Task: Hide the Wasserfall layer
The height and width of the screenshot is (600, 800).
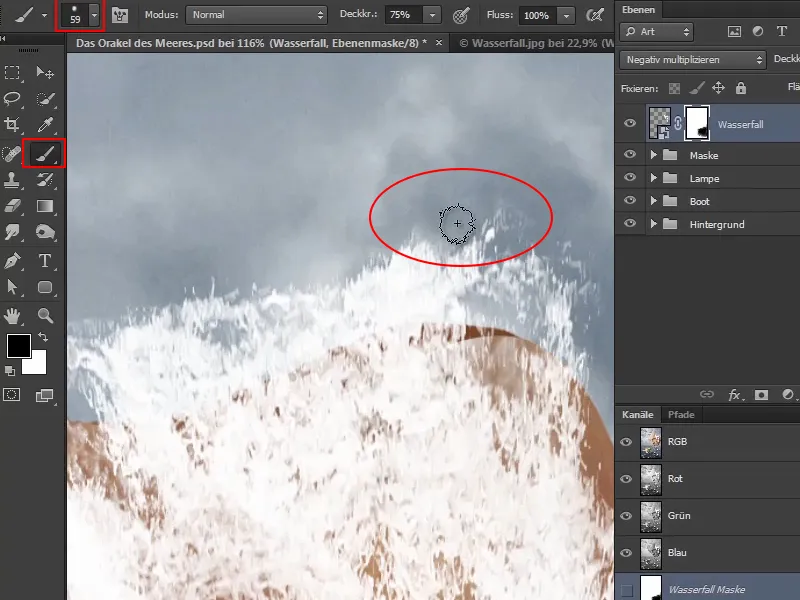Action: tap(630, 123)
